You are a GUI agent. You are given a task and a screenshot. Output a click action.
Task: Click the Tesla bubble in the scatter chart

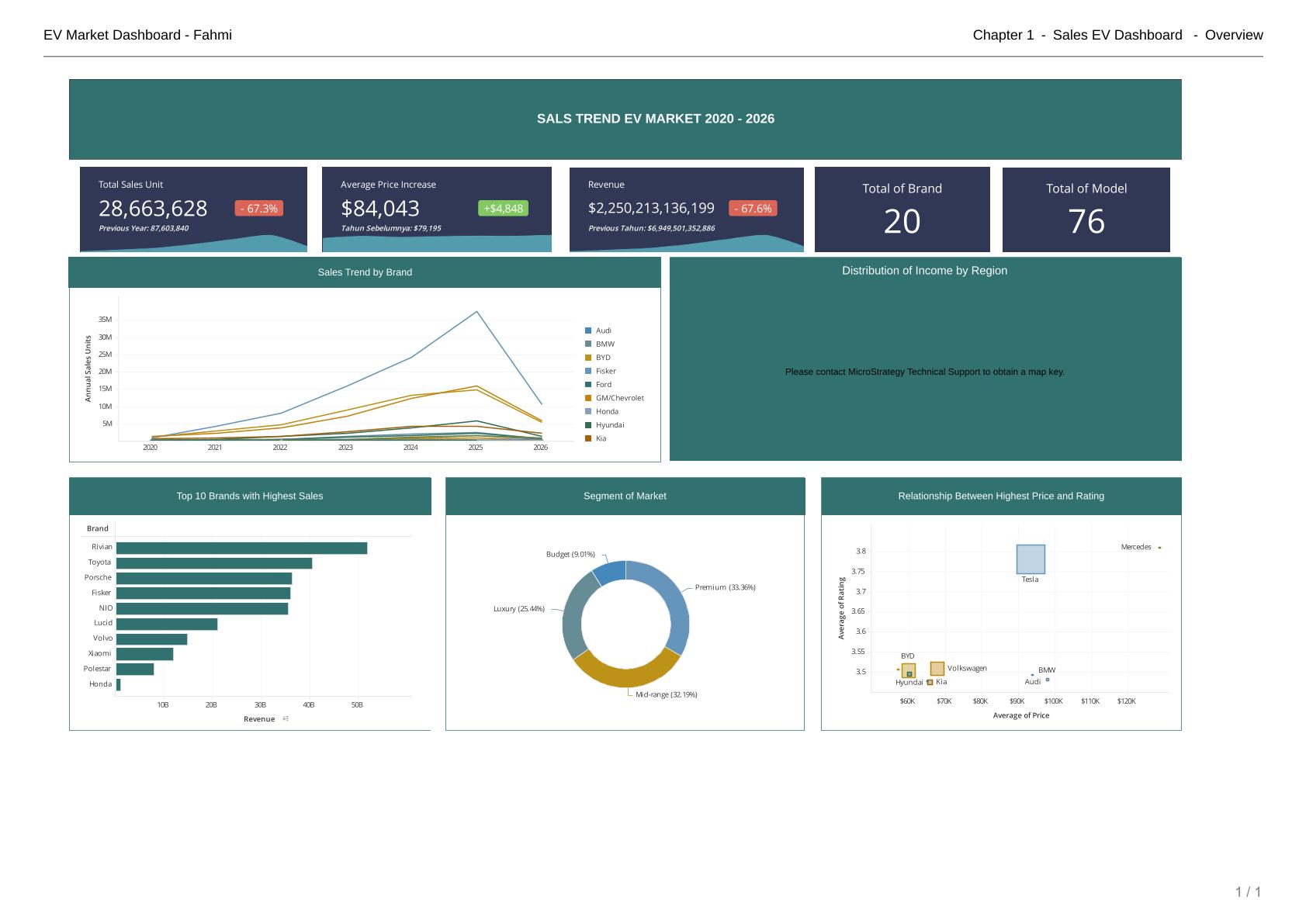[1031, 559]
